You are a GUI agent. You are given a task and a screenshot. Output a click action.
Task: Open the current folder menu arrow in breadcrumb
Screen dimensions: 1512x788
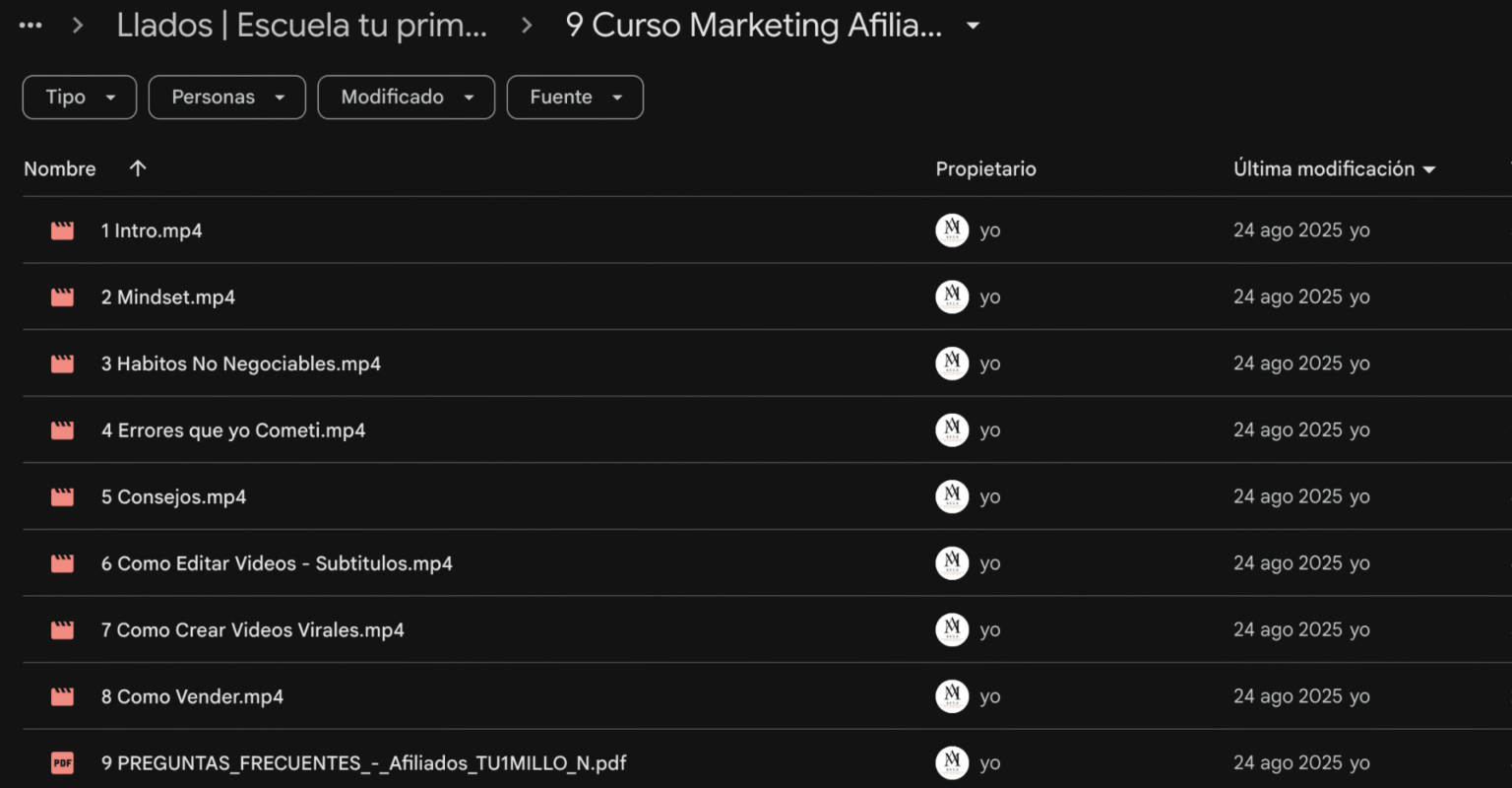[x=973, y=26]
